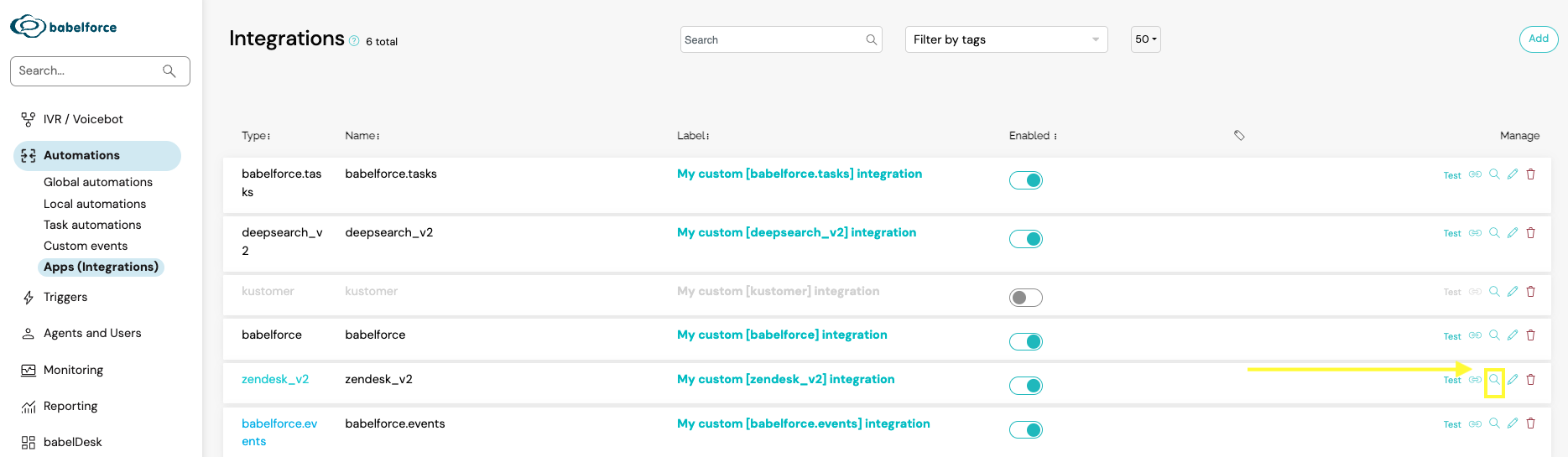The height and width of the screenshot is (457, 1568).
Task: Click link icon in deepsearch_v2 row
Action: coord(1475,233)
